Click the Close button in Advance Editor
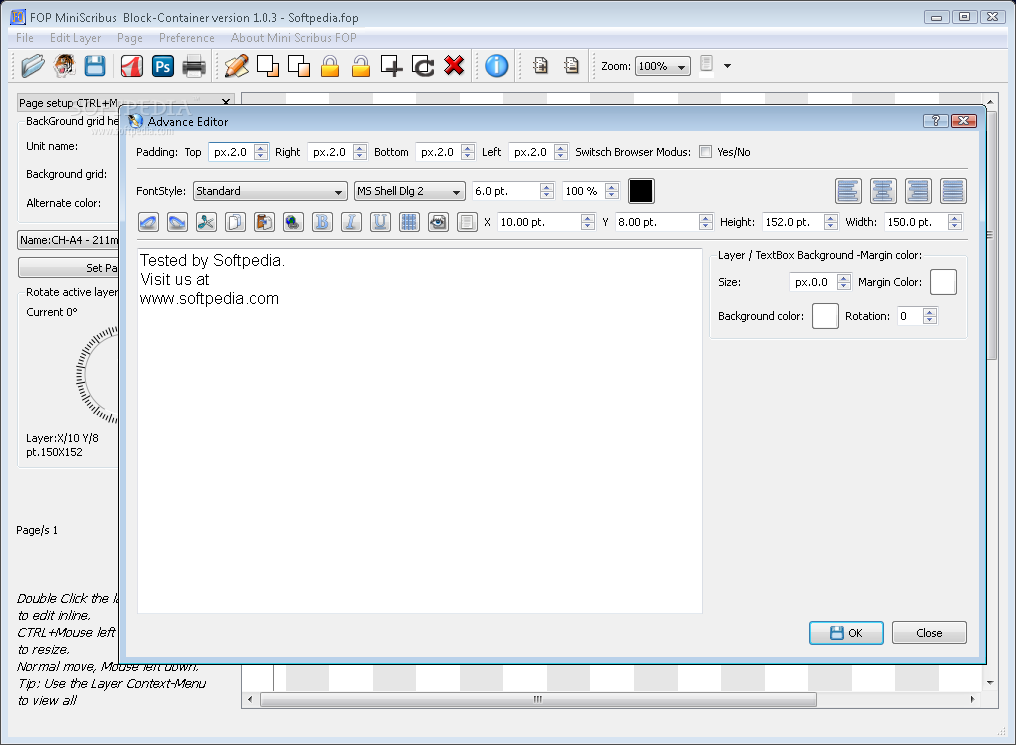 [x=929, y=633]
